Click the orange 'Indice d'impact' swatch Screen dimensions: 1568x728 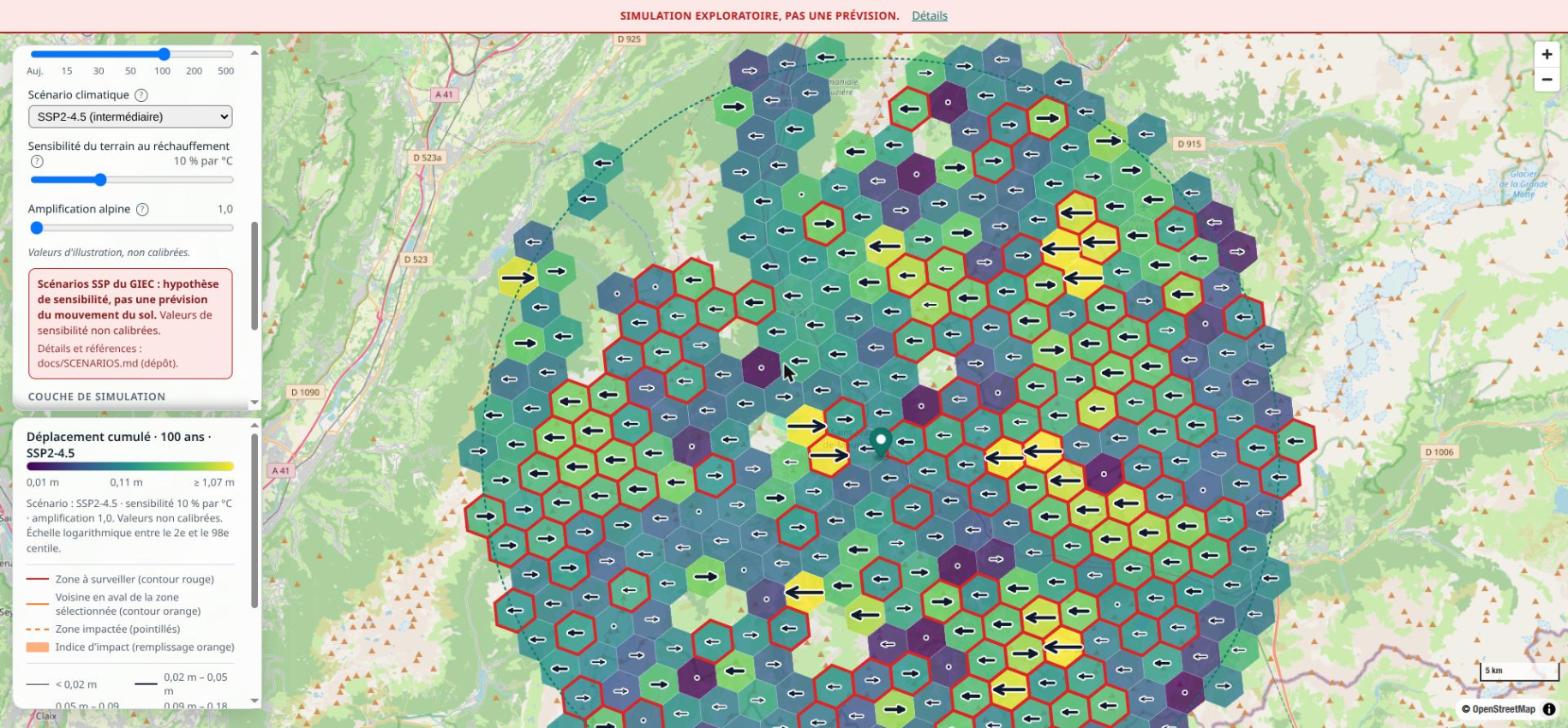(37, 647)
